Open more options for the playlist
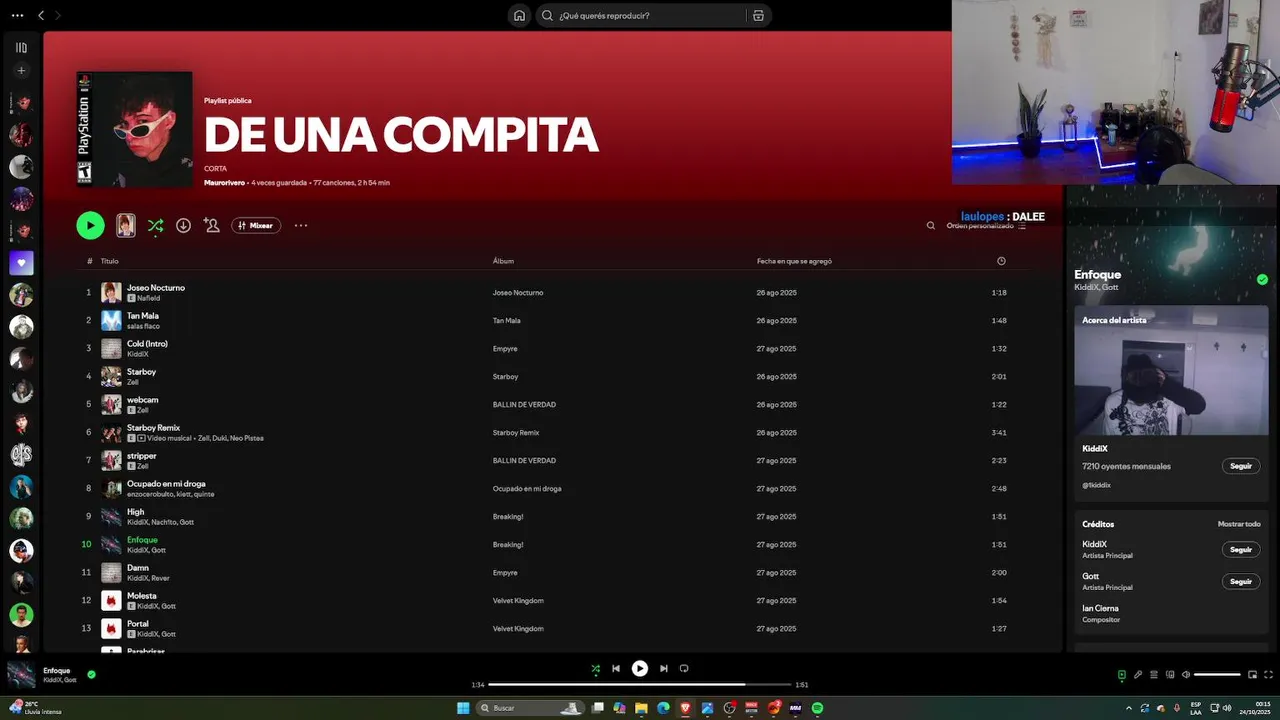 [x=301, y=225]
